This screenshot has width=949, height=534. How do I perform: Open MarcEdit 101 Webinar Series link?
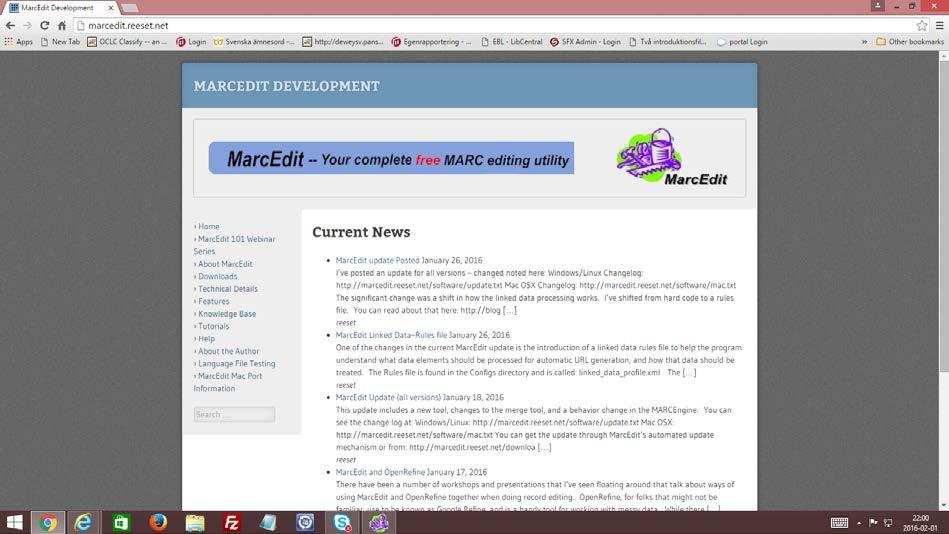(234, 245)
